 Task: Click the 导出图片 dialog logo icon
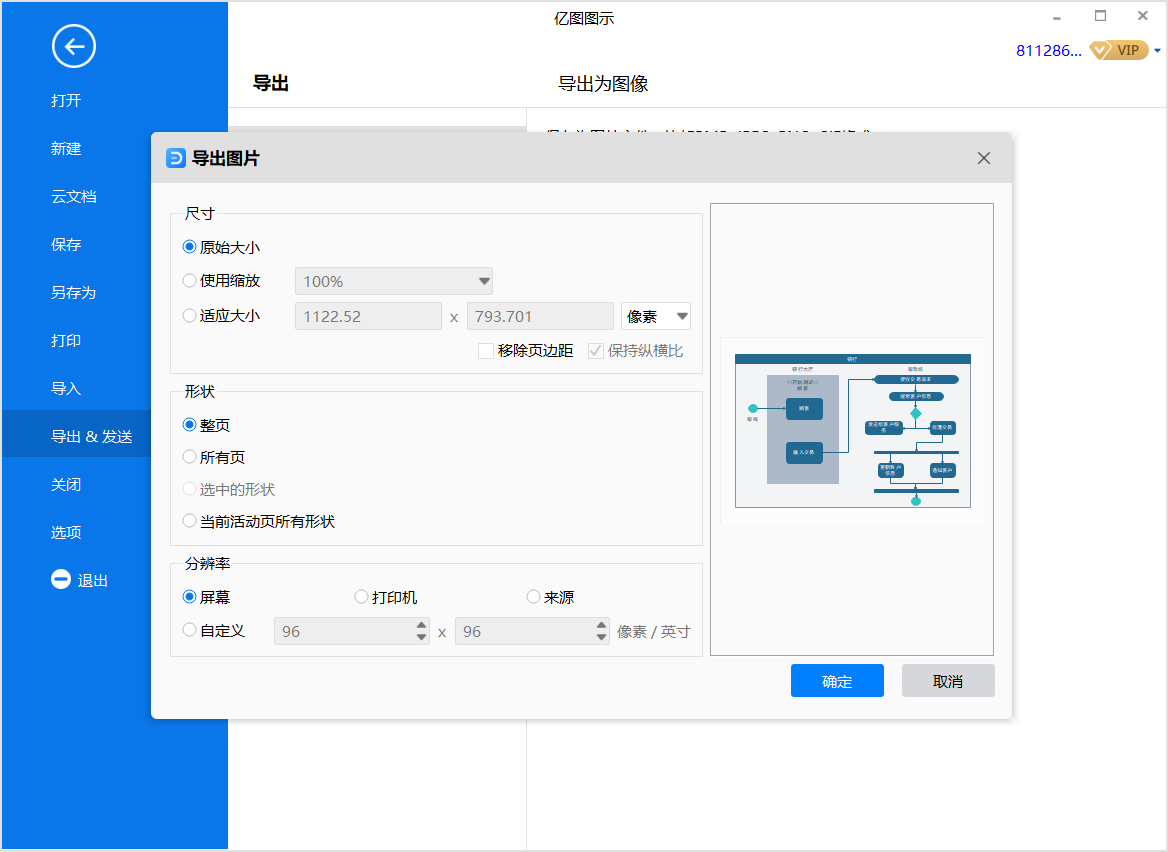[176, 158]
